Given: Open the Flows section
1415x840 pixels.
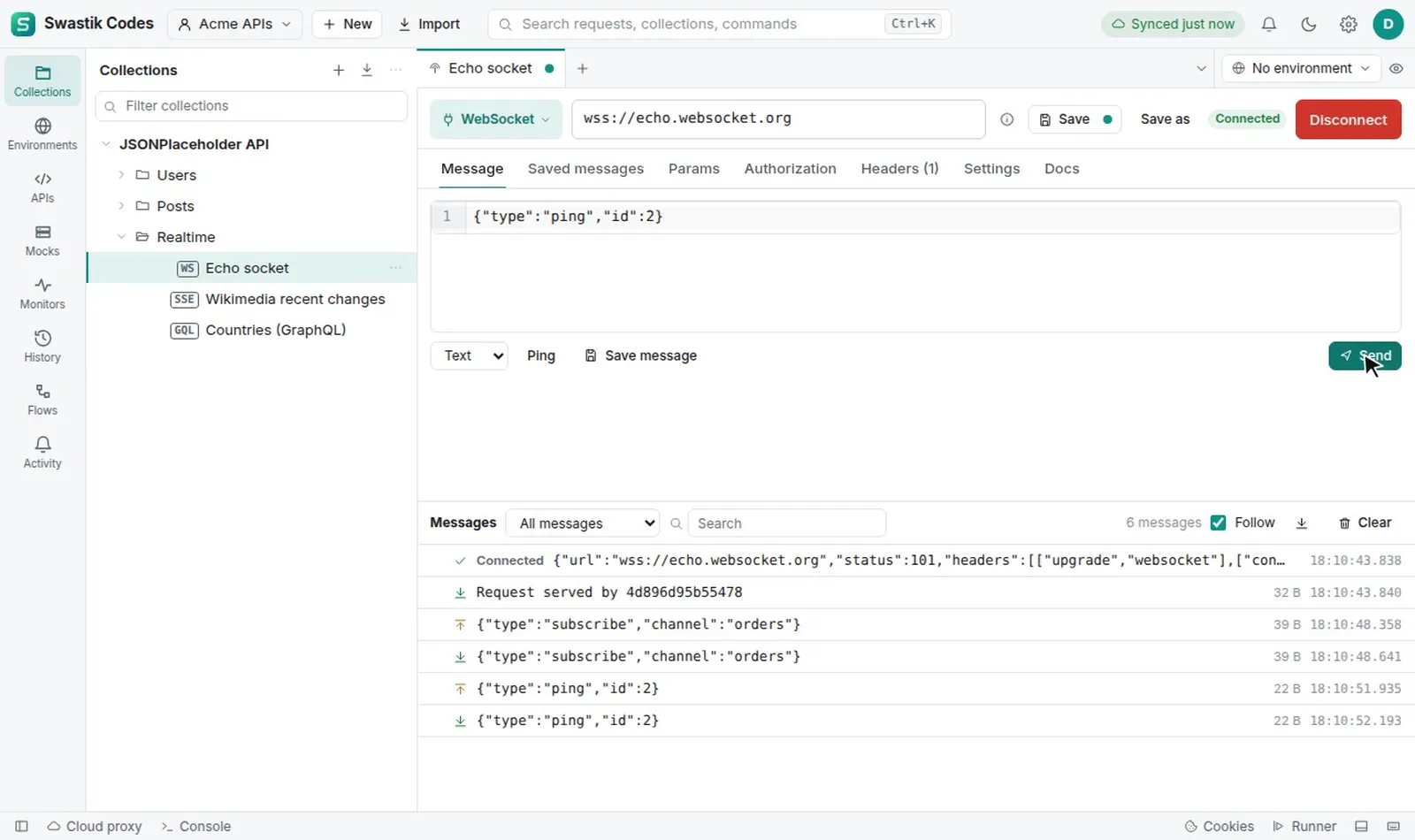Looking at the screenshot, I should click(x=42, y=399).
